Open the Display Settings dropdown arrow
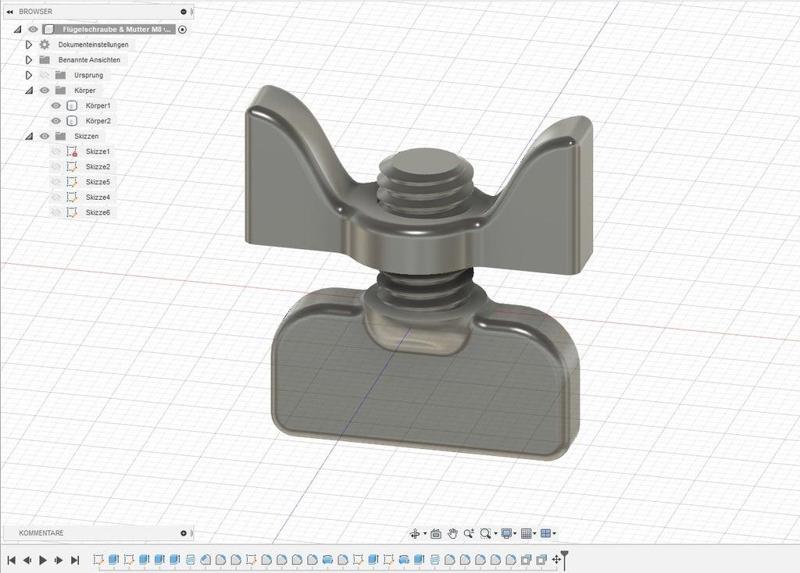This screenshot has height=573, width=800. pyautogui.click(x=515, y=534)
